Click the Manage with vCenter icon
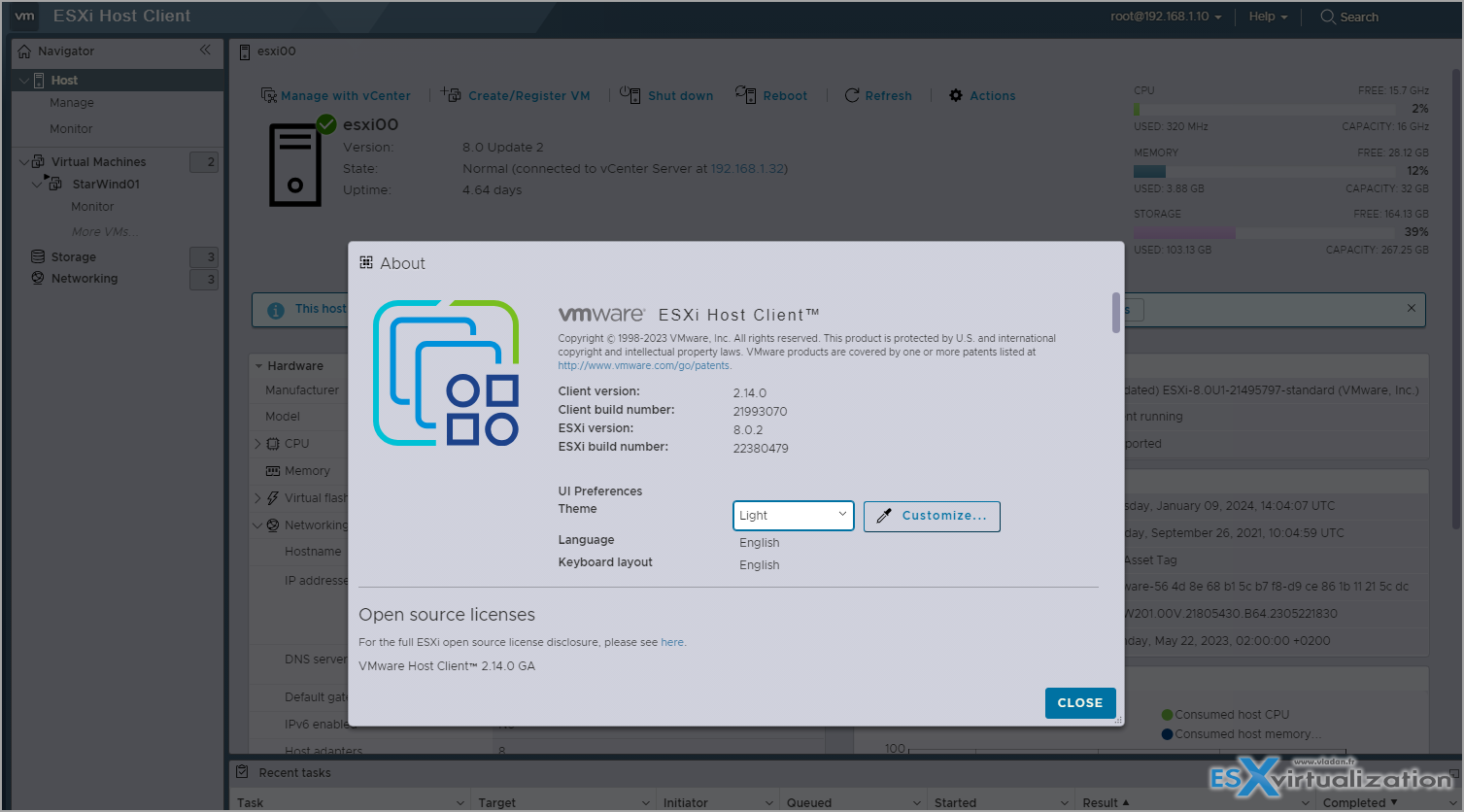 (x=269, y=95)
